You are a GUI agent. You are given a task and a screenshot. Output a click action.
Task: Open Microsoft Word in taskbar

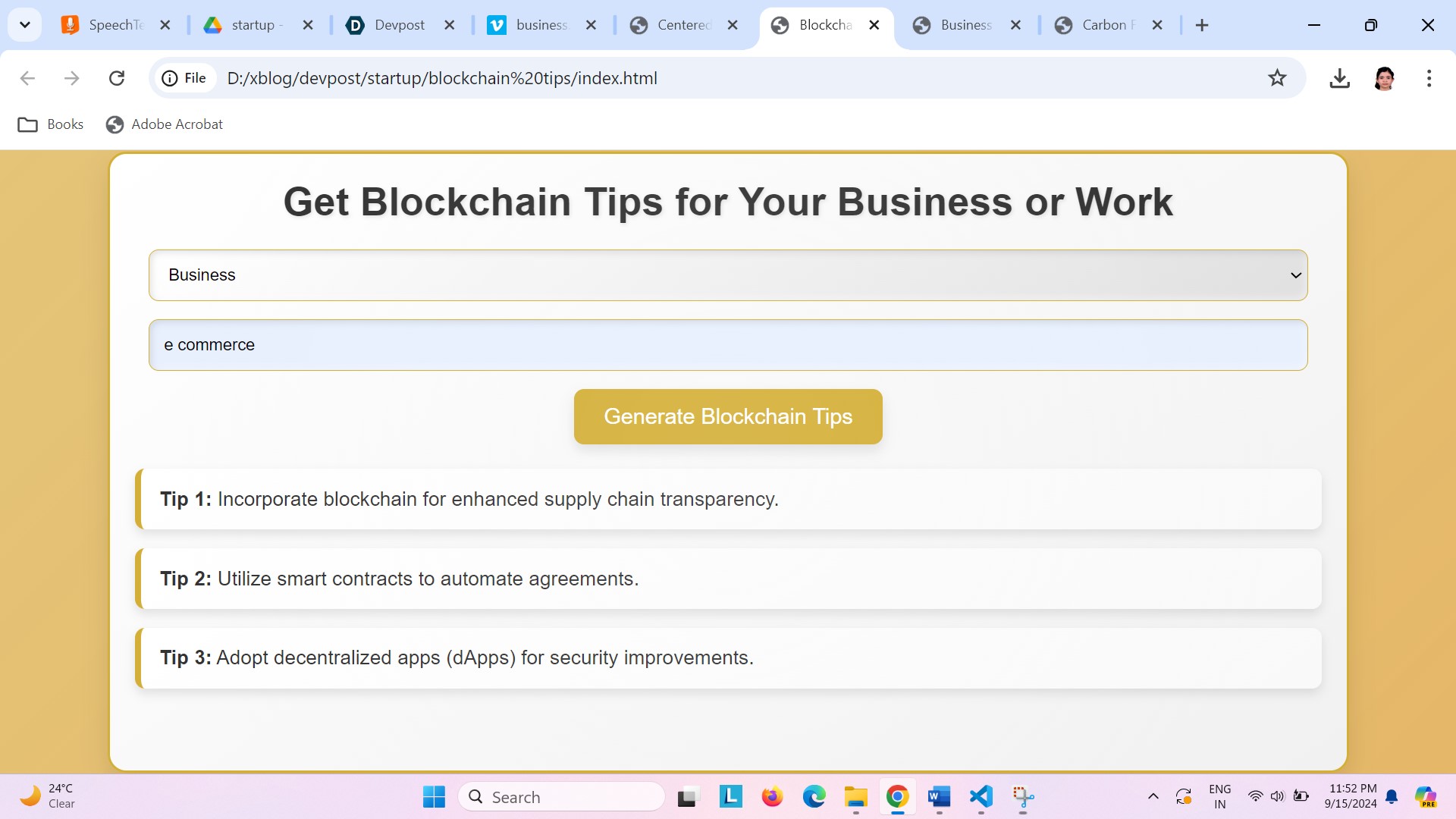pyautogui.click(x=939, y=796)
